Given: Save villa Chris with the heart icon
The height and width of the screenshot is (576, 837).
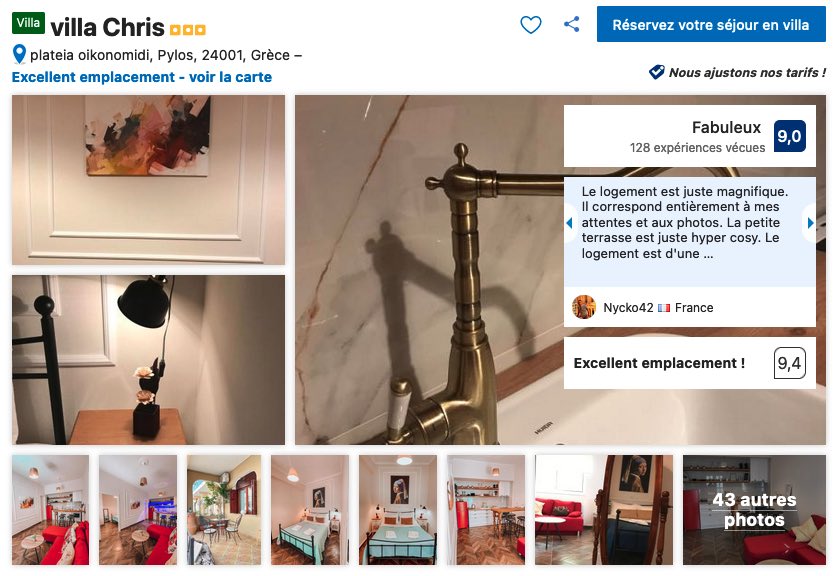Looking at the screenshot, I should pyautogui.click(x=531, y=25).
